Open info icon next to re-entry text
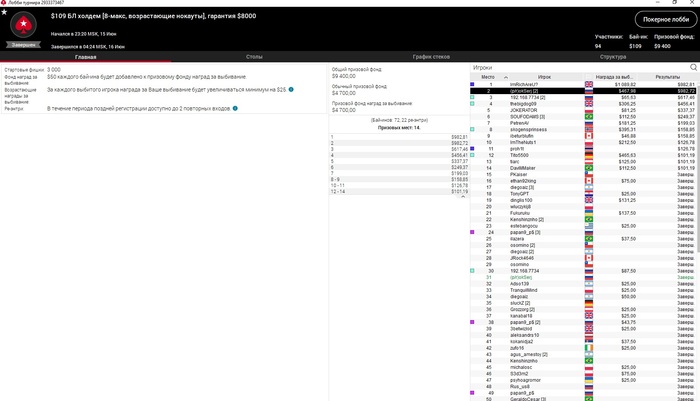This screenshot has height=401, width=700. tap(235, 108)
